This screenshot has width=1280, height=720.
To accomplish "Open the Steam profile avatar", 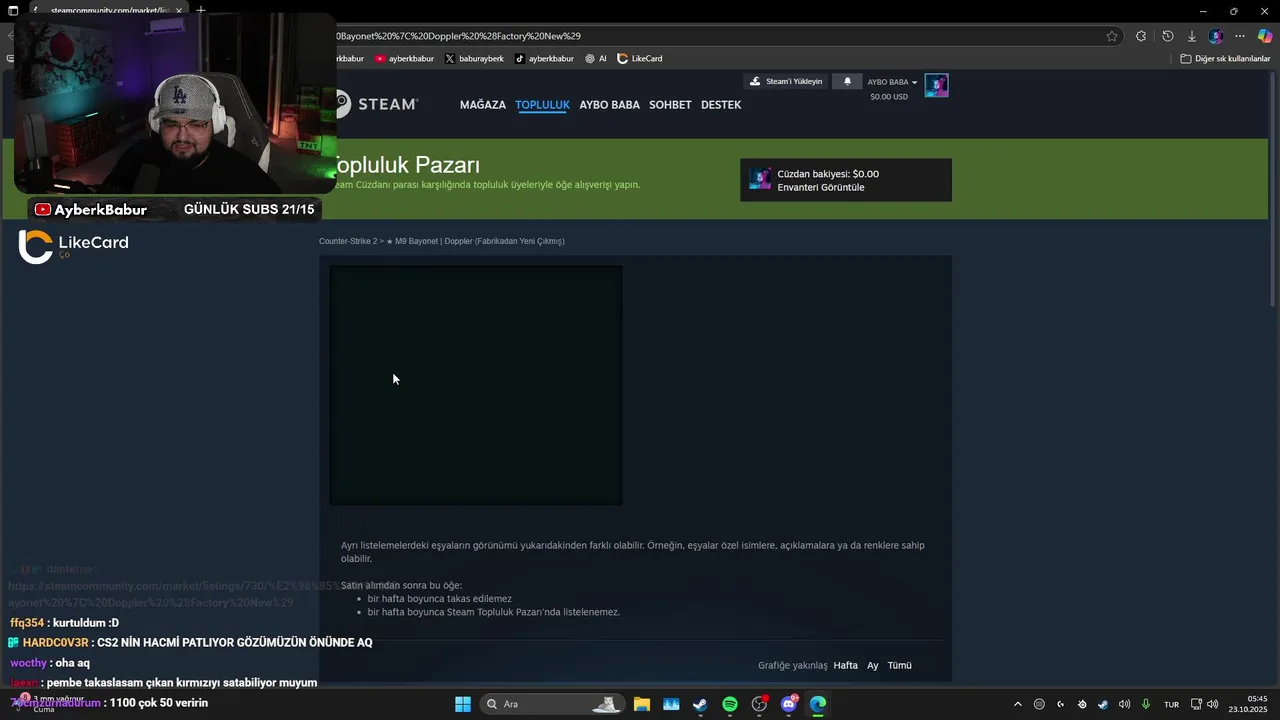I will tap(936, 86).
